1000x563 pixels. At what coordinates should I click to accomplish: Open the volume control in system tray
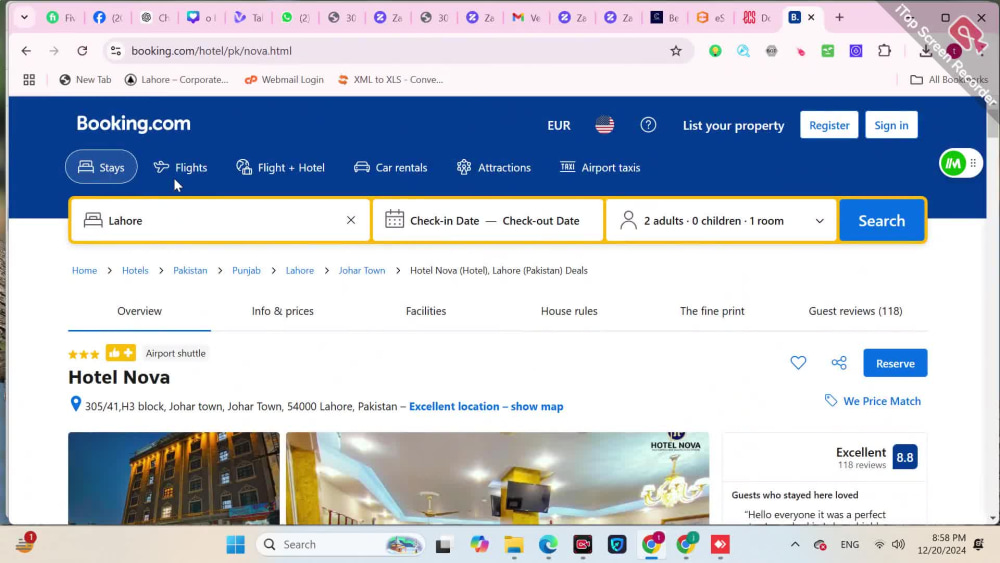[x=899, y=545]
